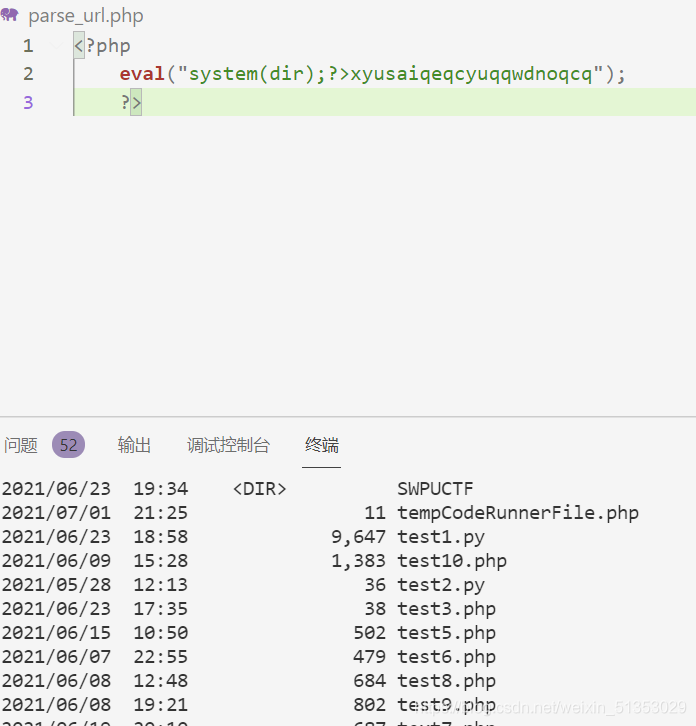Click test10.php in the terminal listing

[452, 561]
